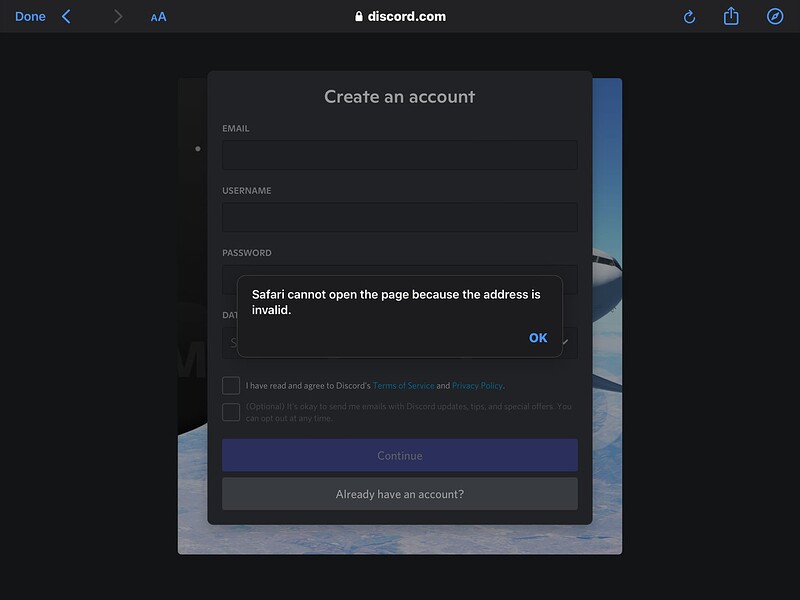This screenshot has height=600, width=800.
Task: Open the share sheet icon
Action: point(731,16)
